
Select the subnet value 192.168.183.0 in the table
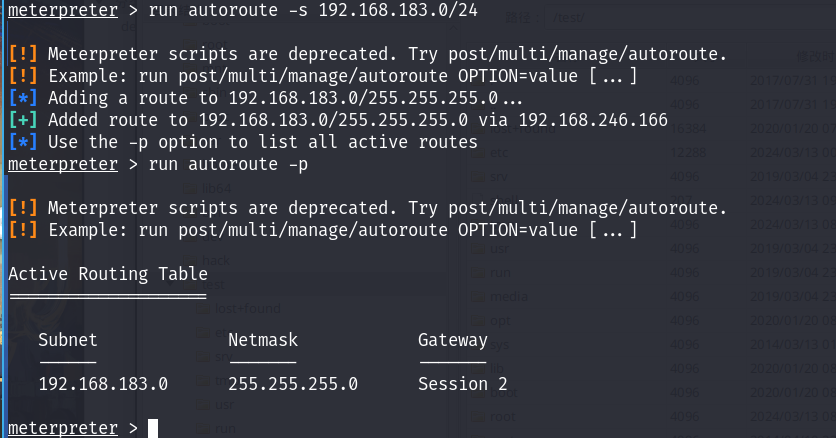coord(103,383)
